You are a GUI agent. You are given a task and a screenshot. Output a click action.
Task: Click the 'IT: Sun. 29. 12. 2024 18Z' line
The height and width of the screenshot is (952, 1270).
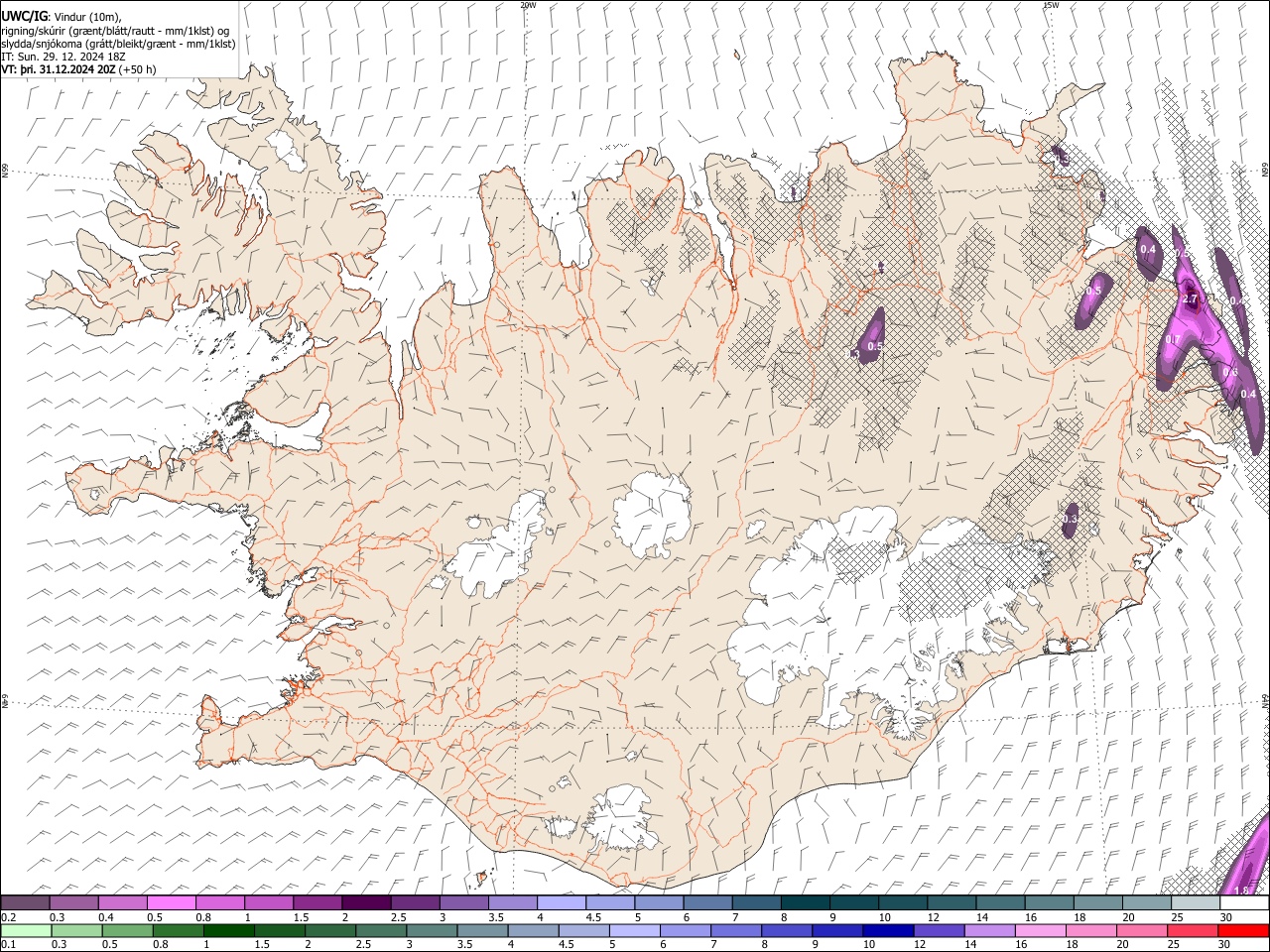(63, 57)
